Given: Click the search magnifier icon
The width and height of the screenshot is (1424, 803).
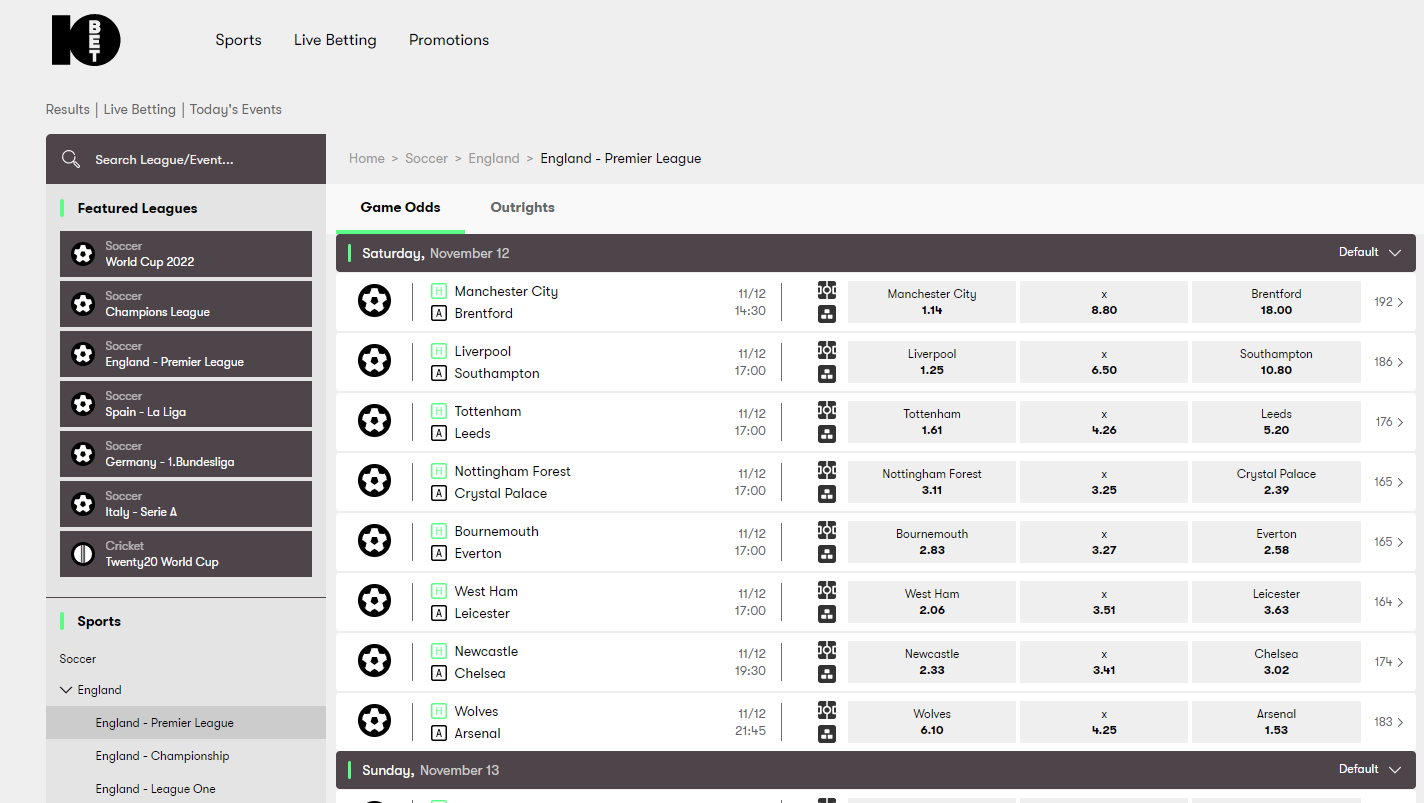Looking at the screenshot, I should pyautogui.click(x=70, y=159).
